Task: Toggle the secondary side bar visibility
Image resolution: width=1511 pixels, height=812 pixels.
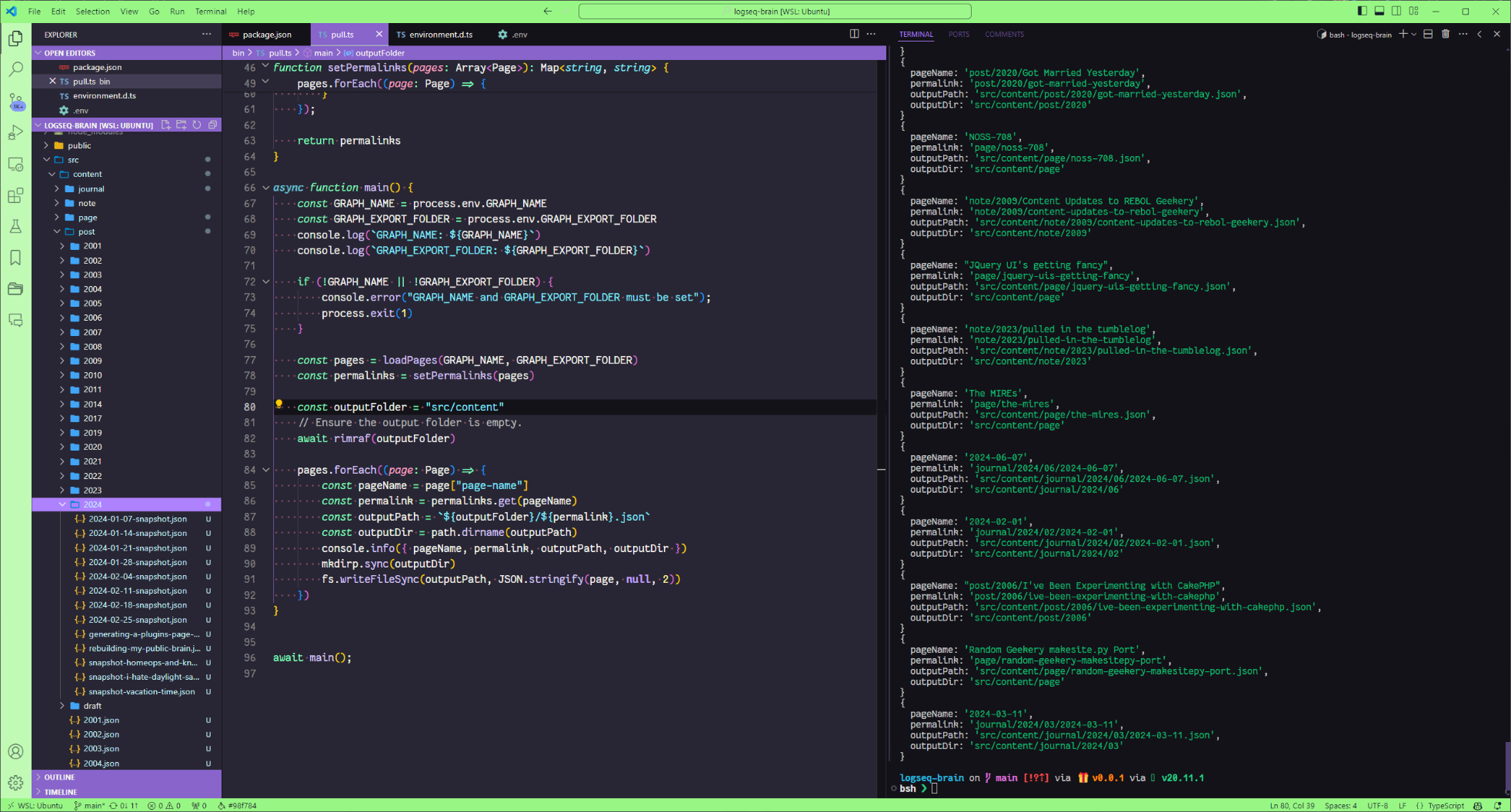Action: 1397,11
